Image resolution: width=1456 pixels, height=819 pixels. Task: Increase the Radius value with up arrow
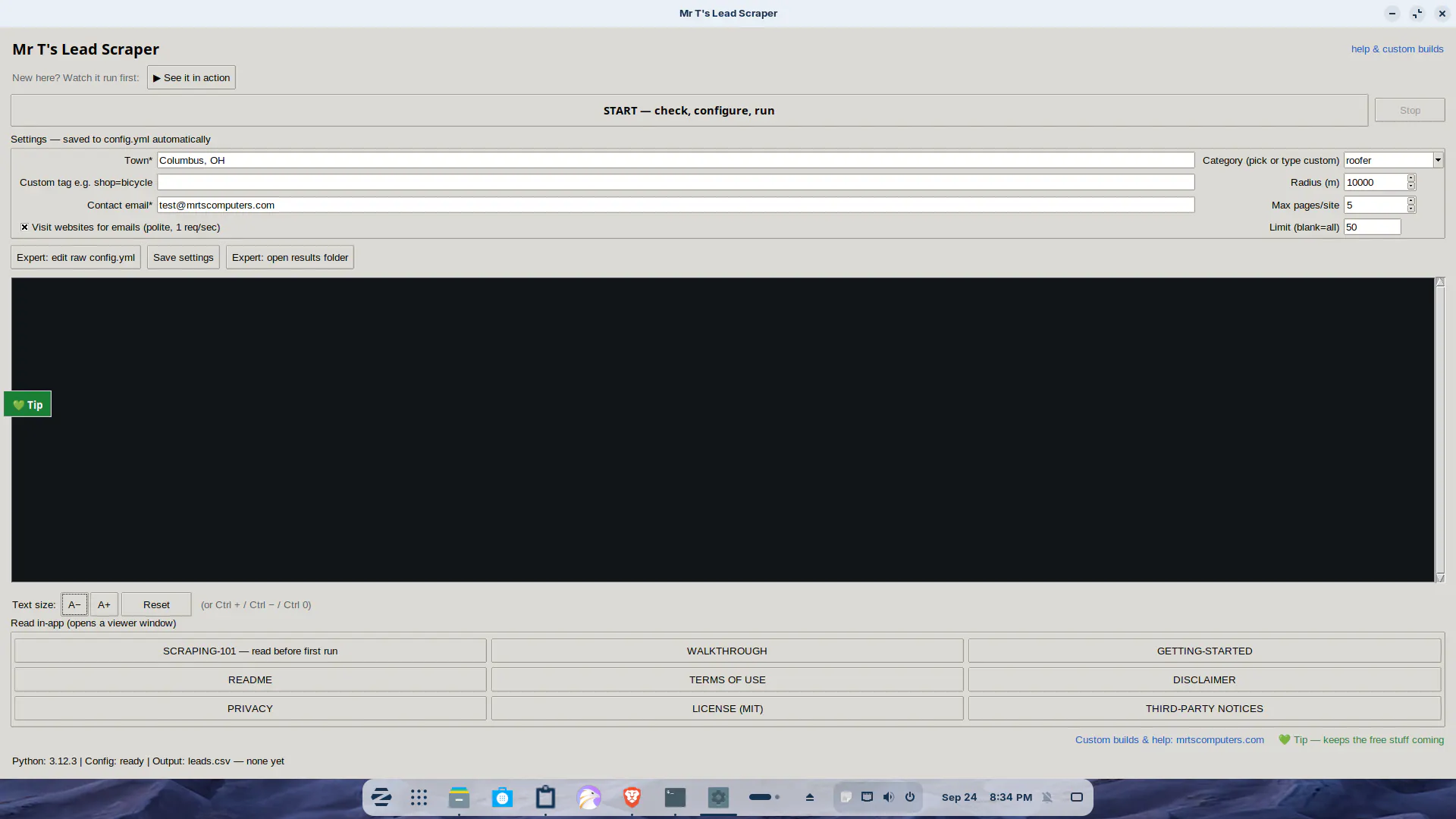pos(1411,179)
